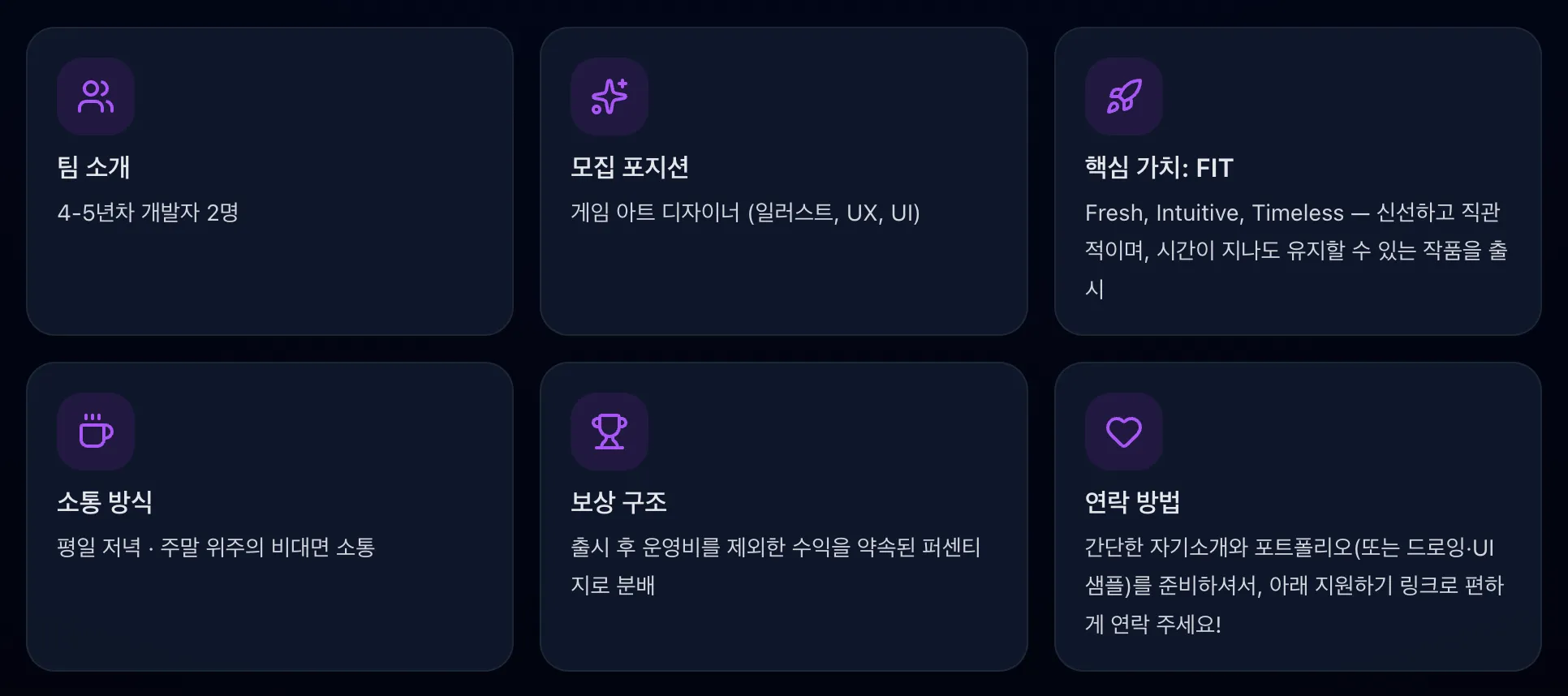Click the 지원하기 application instructions text
This screenshot has width=1568, height=696.
coord(1294,585)
